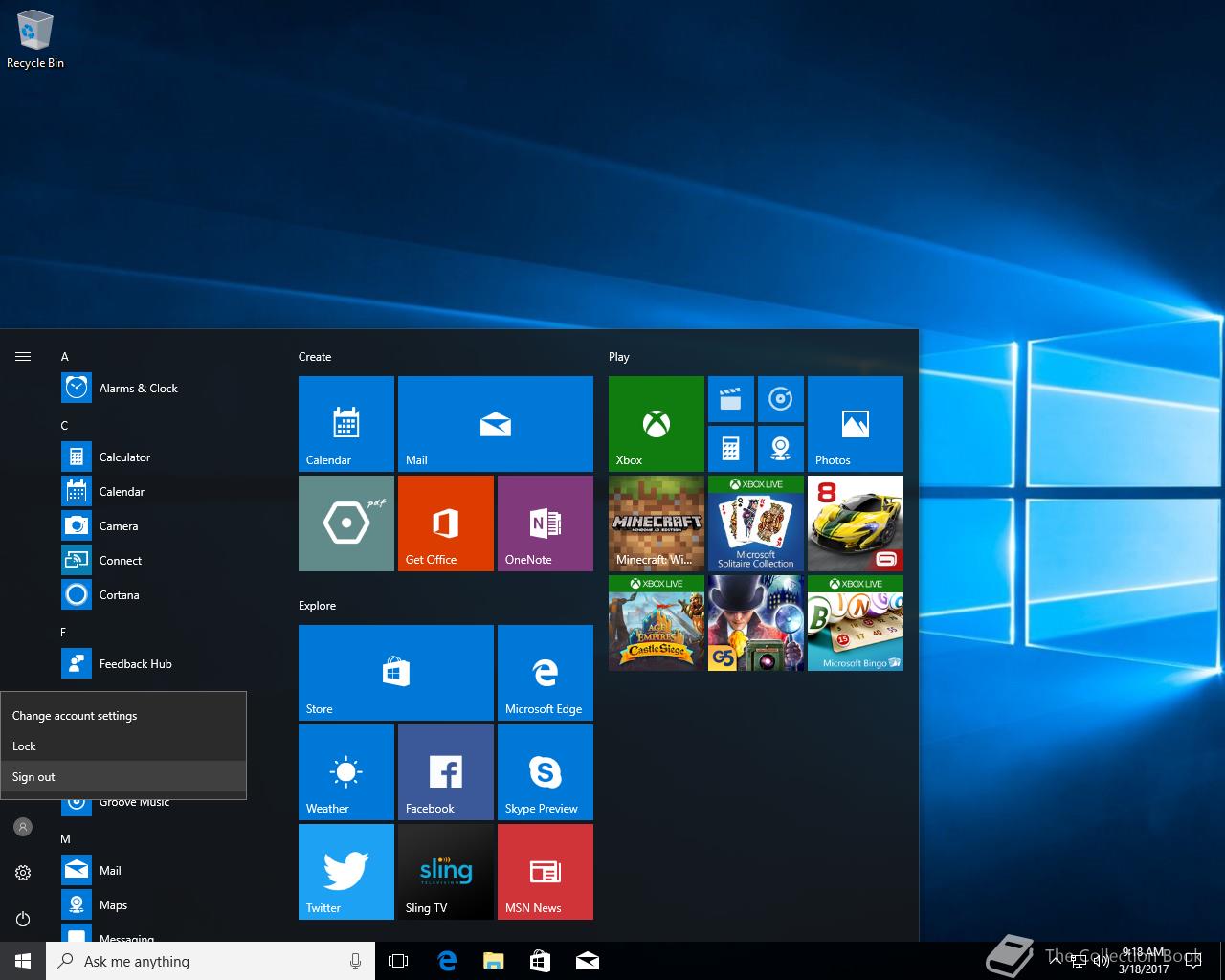Open the Weather tile
The height and width of the screenshot is (980, 1225).
tap(346, 772)
